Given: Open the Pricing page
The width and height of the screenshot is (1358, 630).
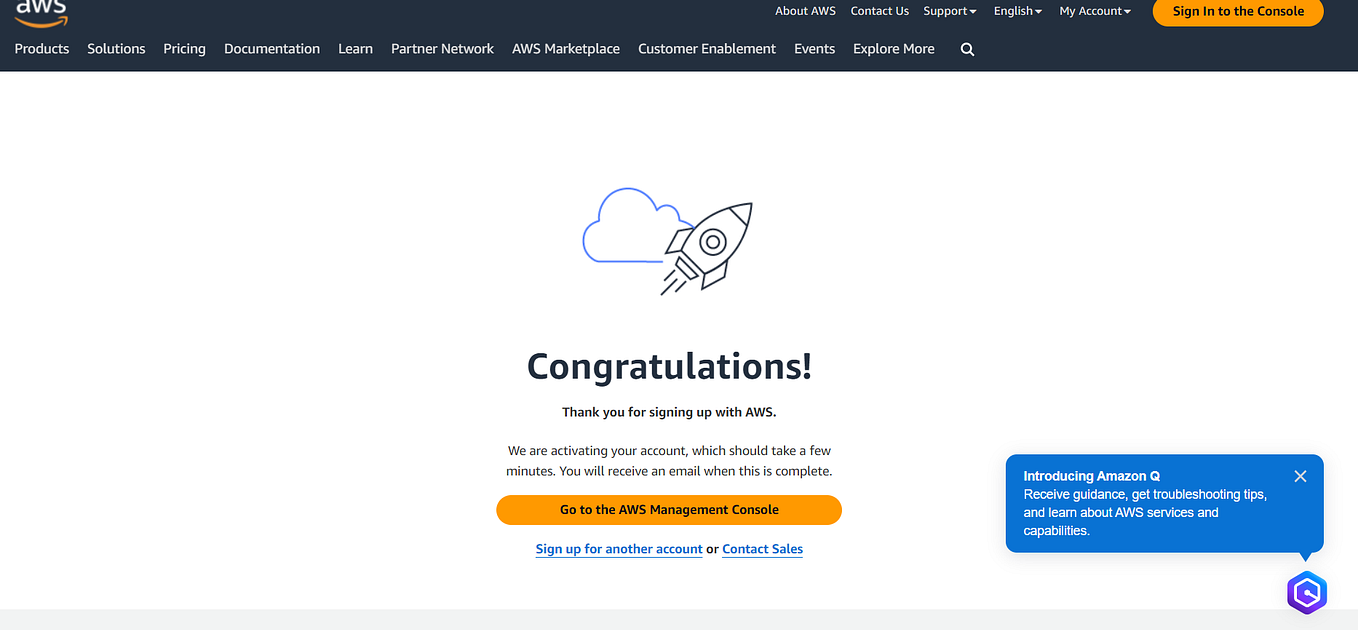Looking at the screenshot, I should tap(184, 48).
